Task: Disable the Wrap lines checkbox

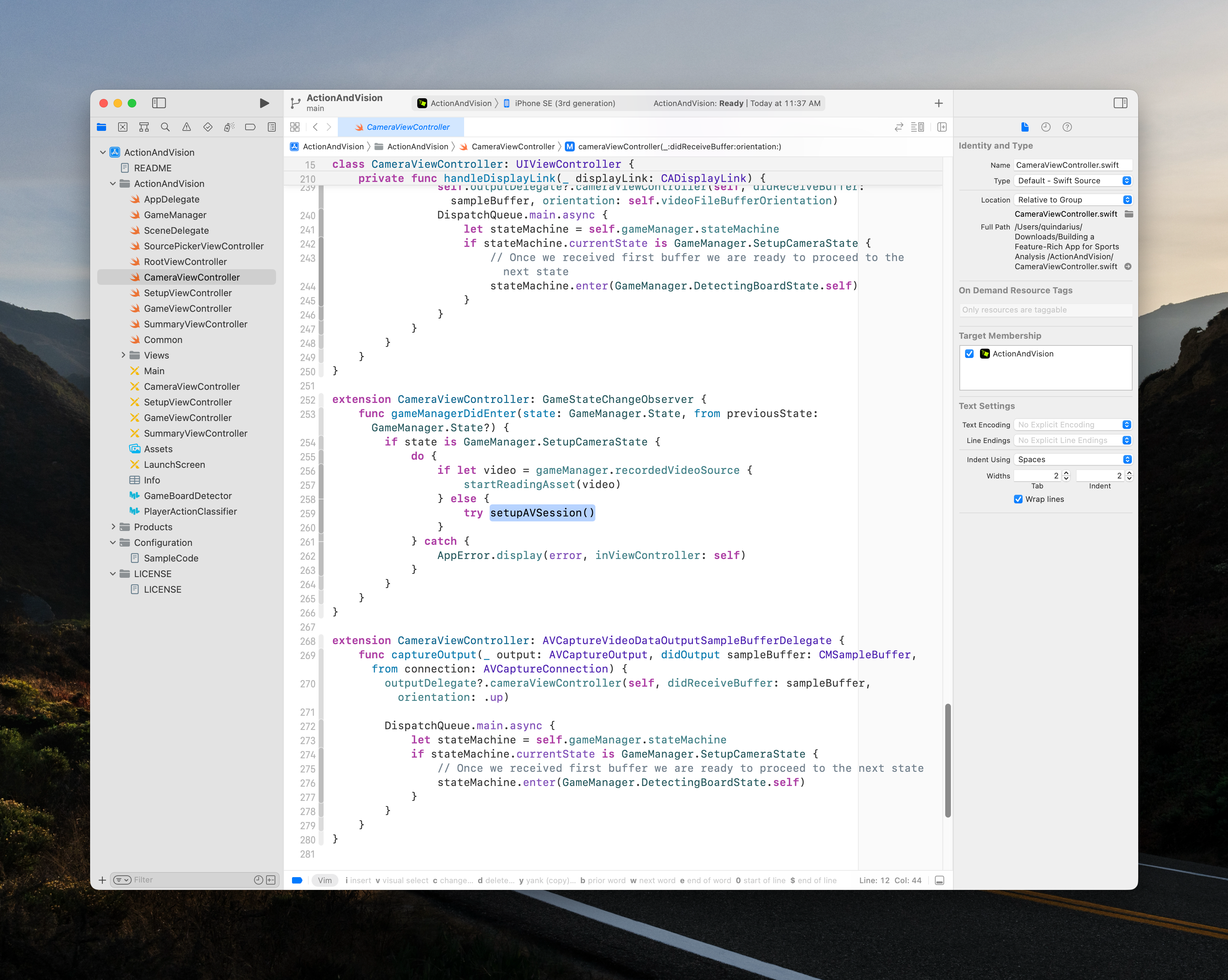Action: click(x=1018, y=499)
